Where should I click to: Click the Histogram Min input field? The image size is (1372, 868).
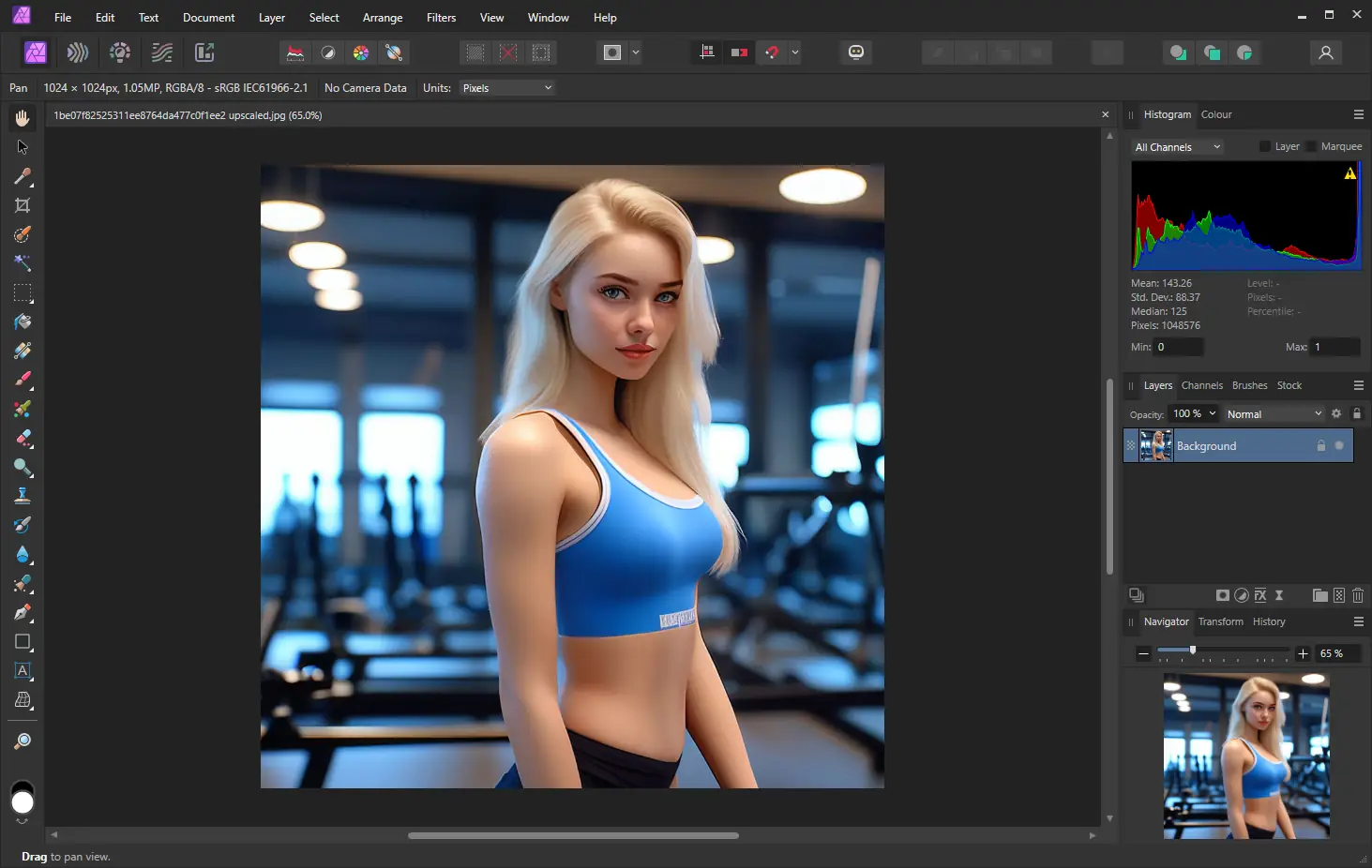(1178, 347)
